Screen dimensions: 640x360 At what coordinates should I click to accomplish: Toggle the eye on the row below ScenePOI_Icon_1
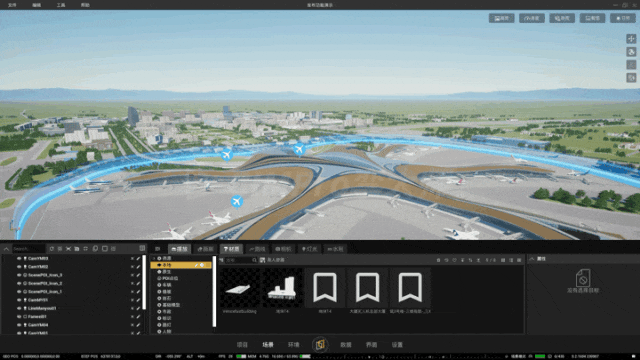(19, 300)
